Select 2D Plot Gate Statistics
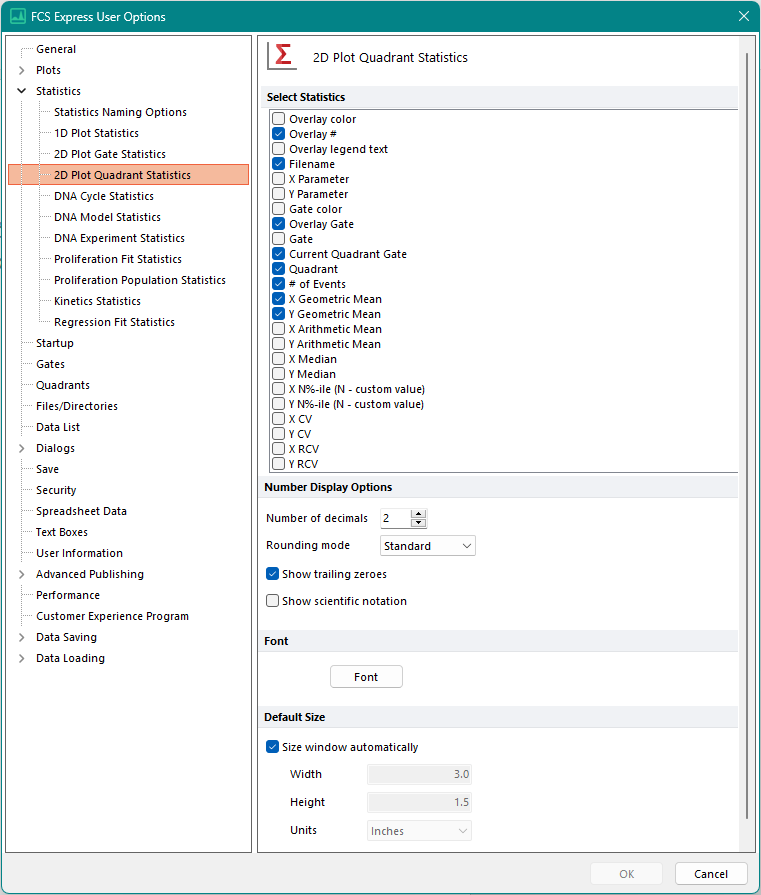Viewport: 761px width, 895px height. tap(110, 154)
